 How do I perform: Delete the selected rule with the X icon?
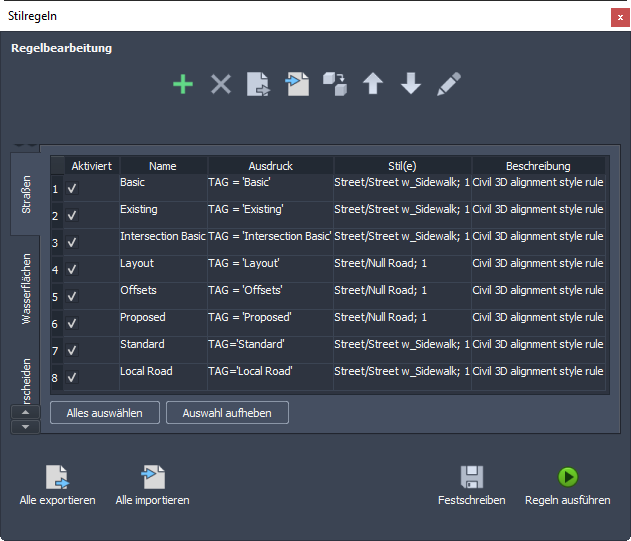(221, 84)
